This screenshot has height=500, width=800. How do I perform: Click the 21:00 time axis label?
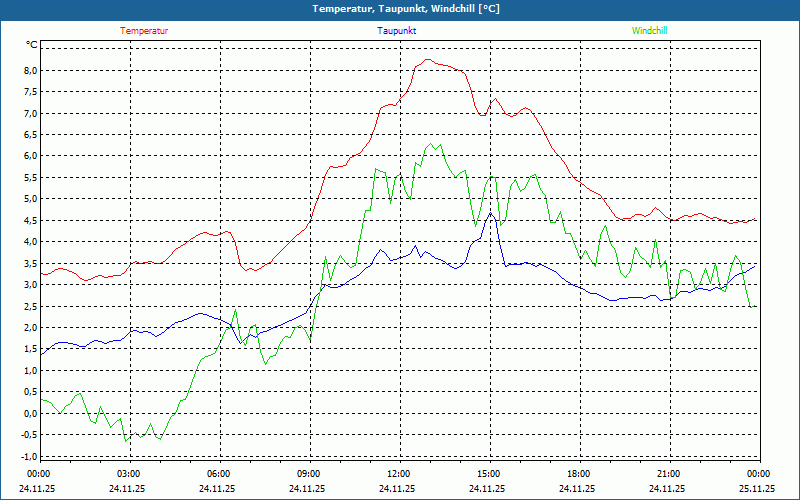669,474
